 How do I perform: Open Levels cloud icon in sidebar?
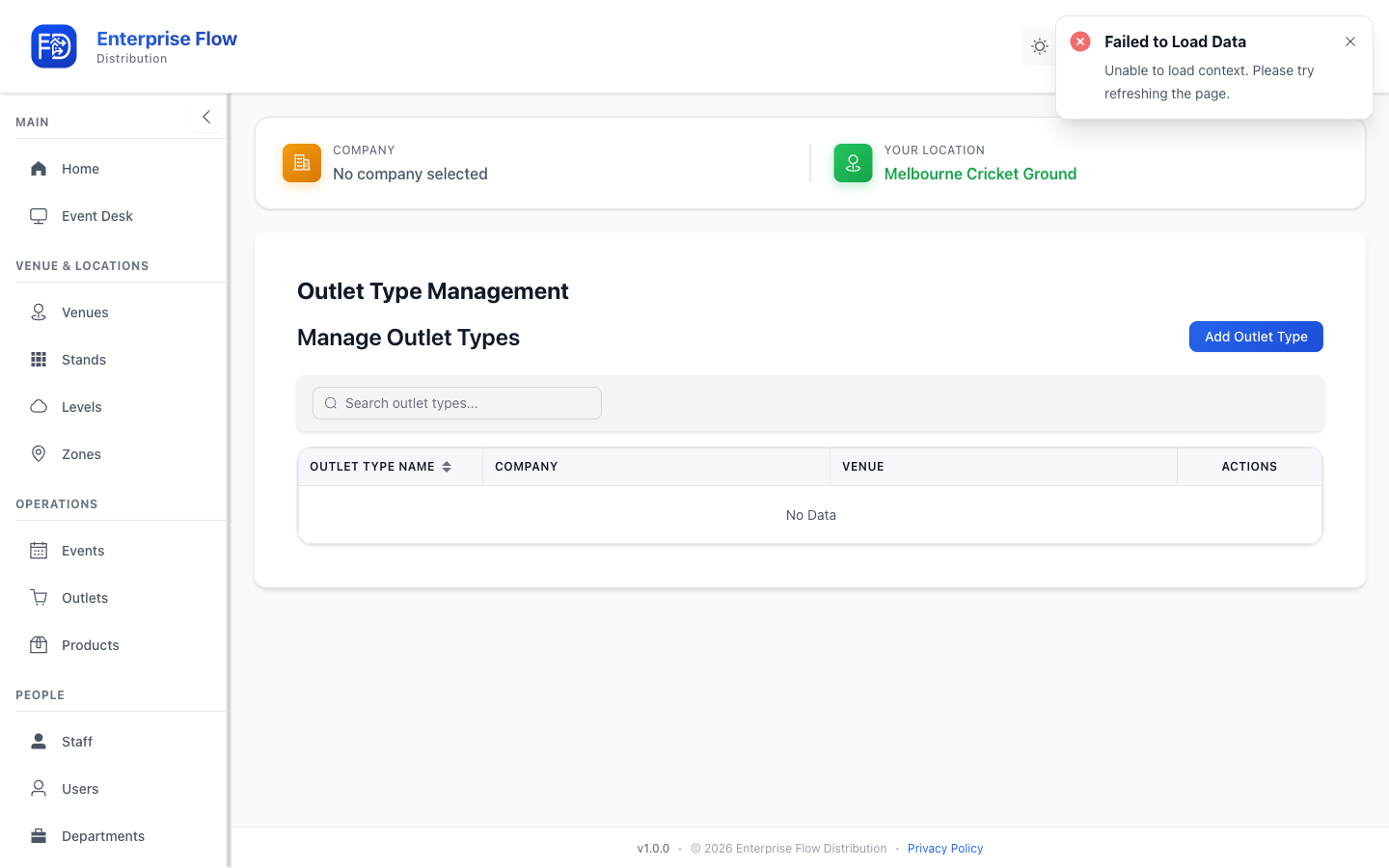(x=39, y=407)
